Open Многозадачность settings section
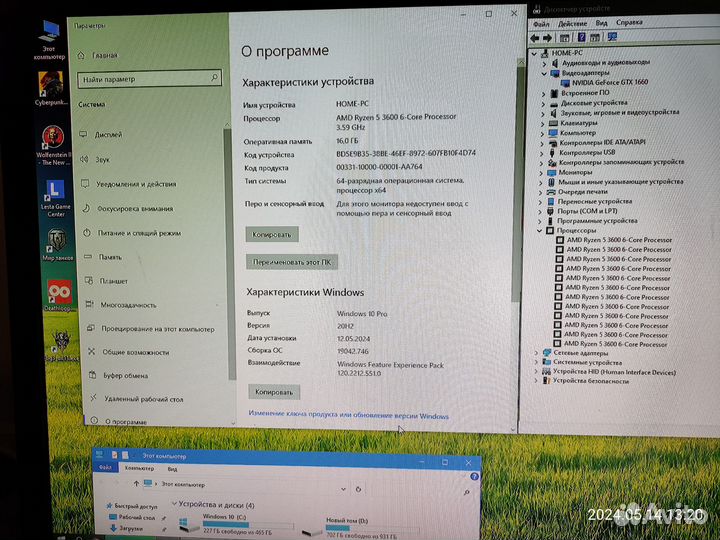This screenshot has height=540, width=720. (121, 305)
